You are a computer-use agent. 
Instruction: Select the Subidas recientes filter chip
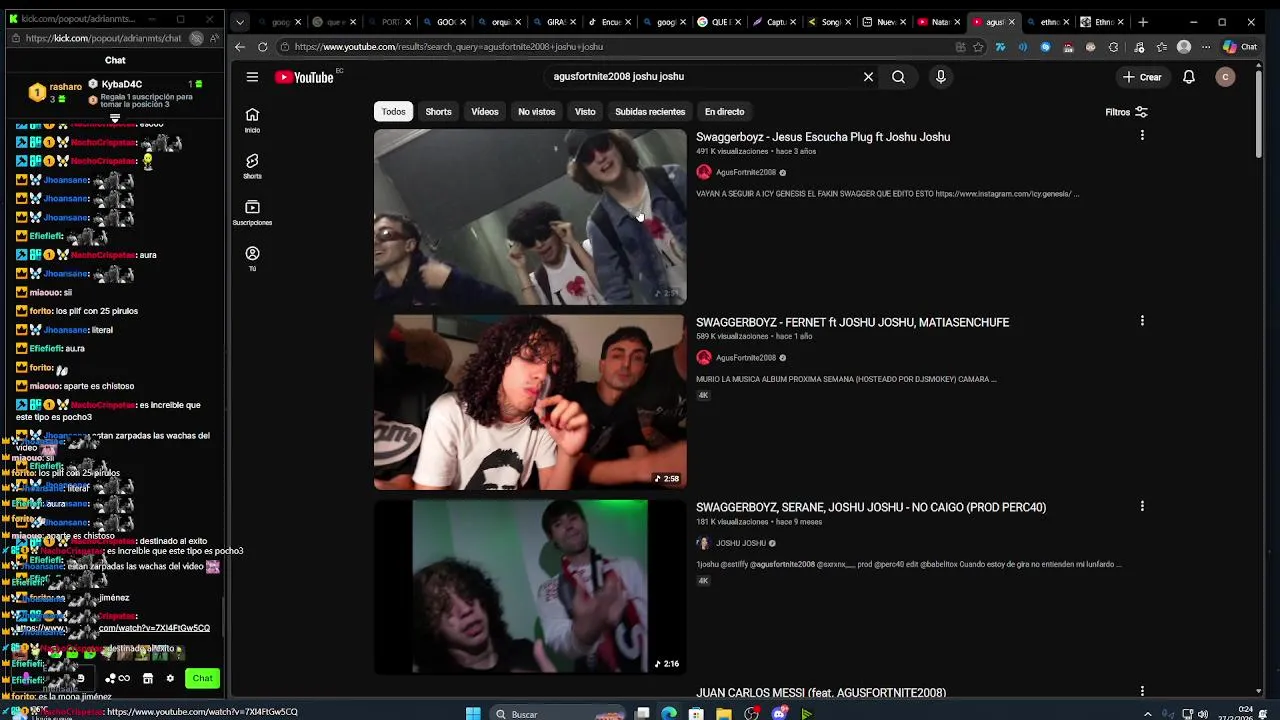coord(650,112)
